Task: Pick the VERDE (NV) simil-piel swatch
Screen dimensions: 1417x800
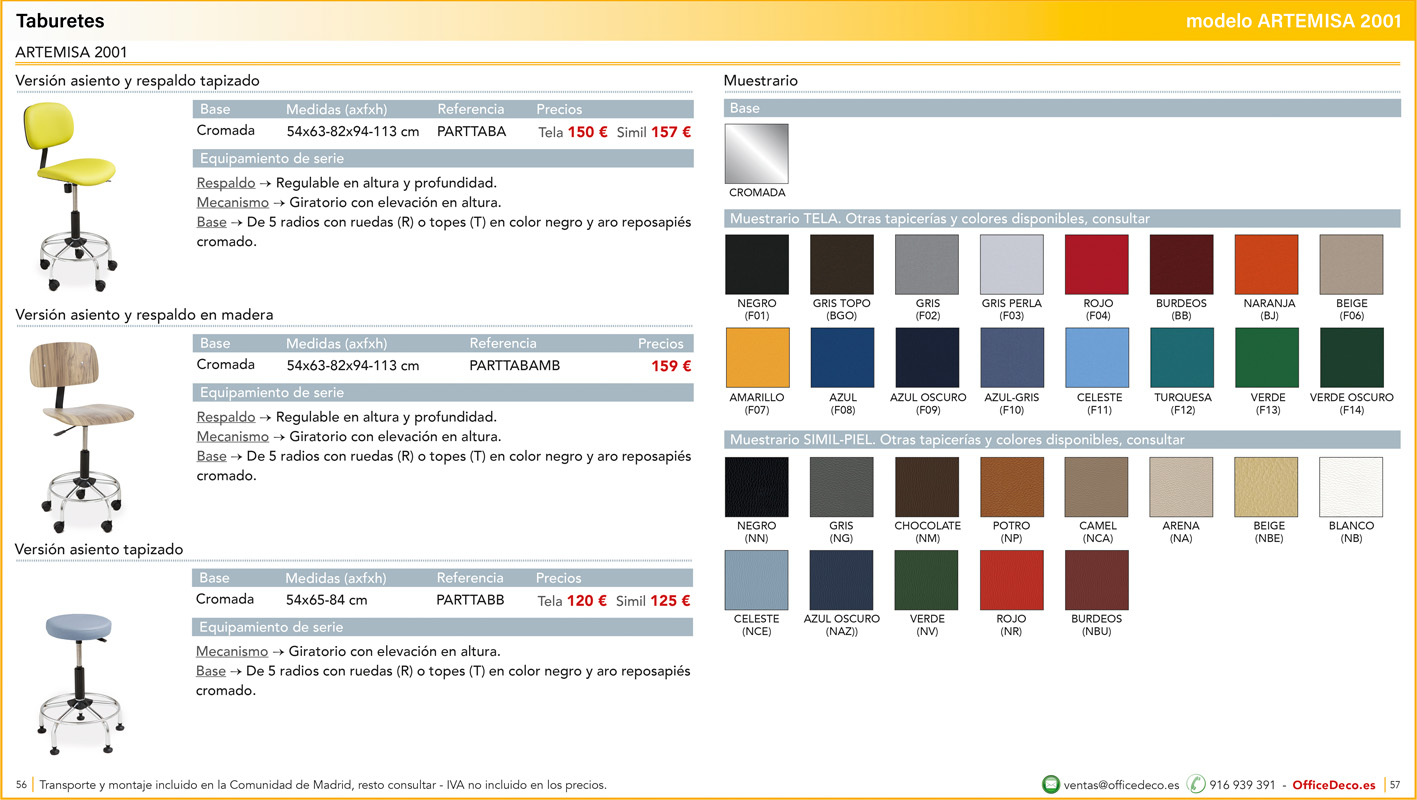Action: (927, 580)
